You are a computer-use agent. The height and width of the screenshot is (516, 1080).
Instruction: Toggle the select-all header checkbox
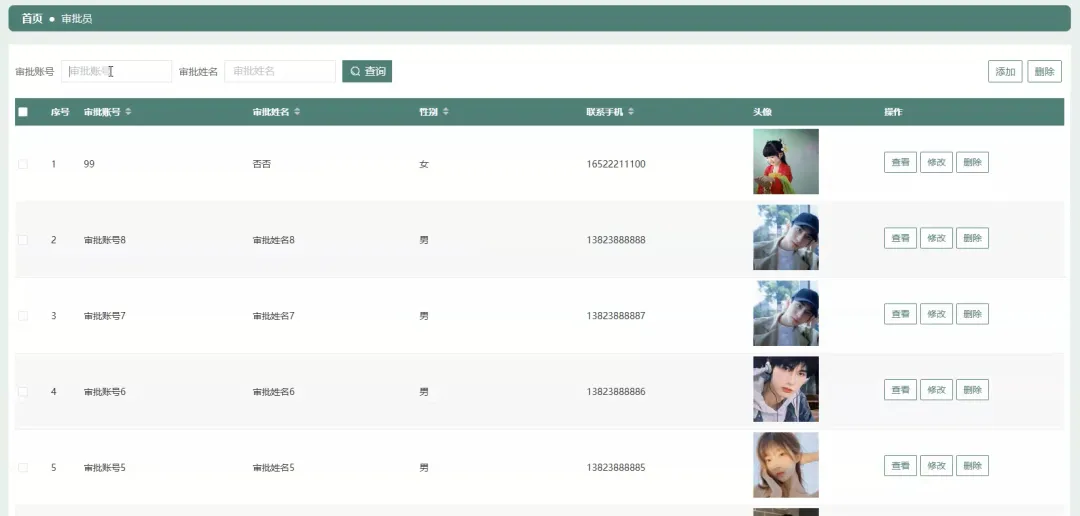point(23,112)
